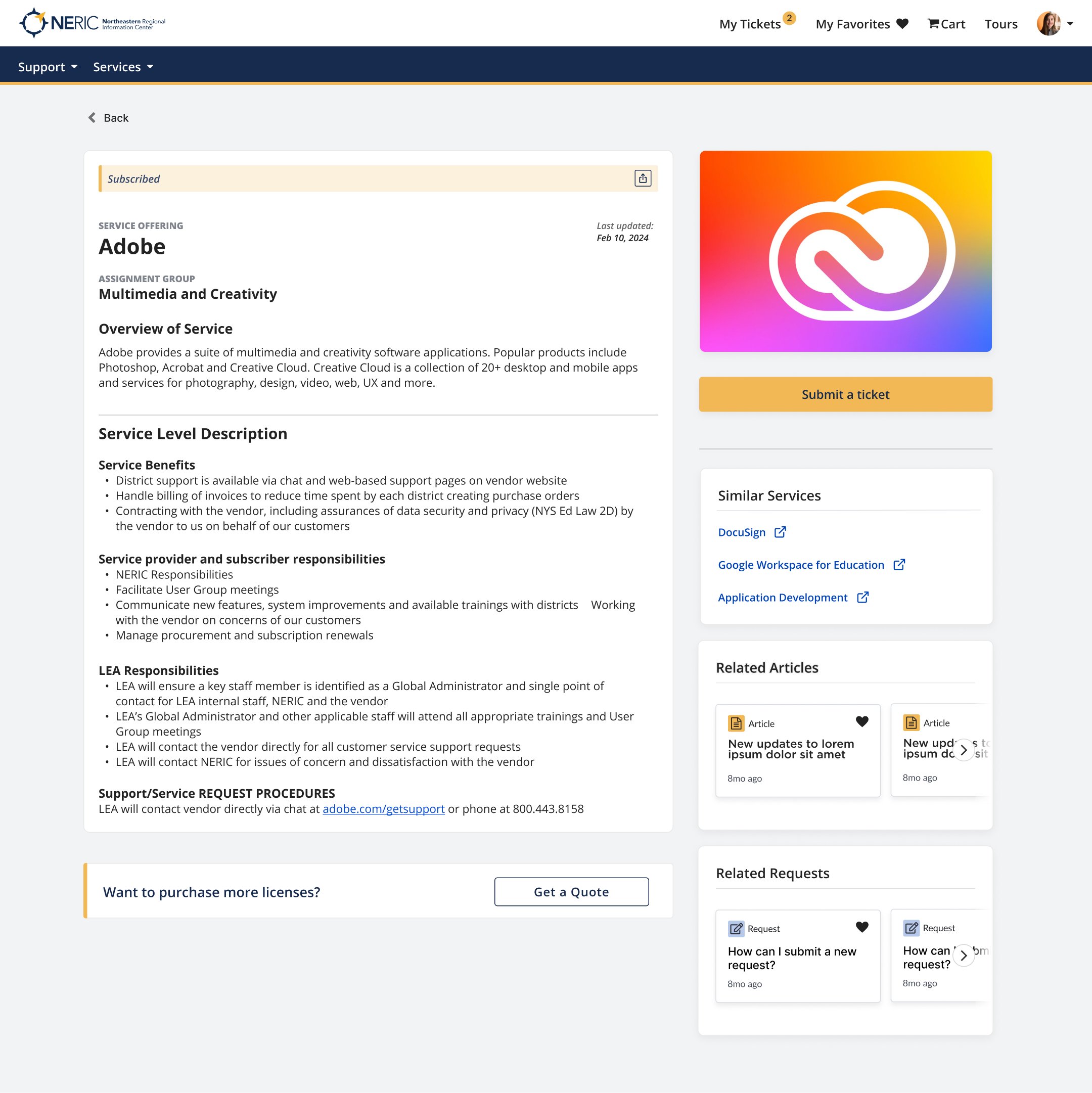
Task: Click the shopping cart icon
Action: pos(933,24)
